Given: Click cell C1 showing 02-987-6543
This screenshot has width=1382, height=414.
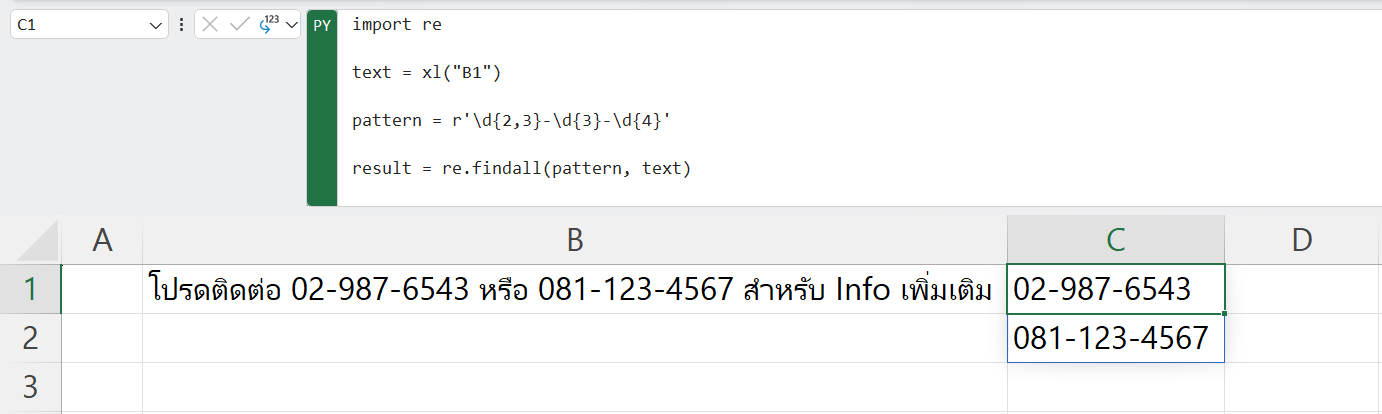Looking at the screenshot, I should tap(1116, 290).
